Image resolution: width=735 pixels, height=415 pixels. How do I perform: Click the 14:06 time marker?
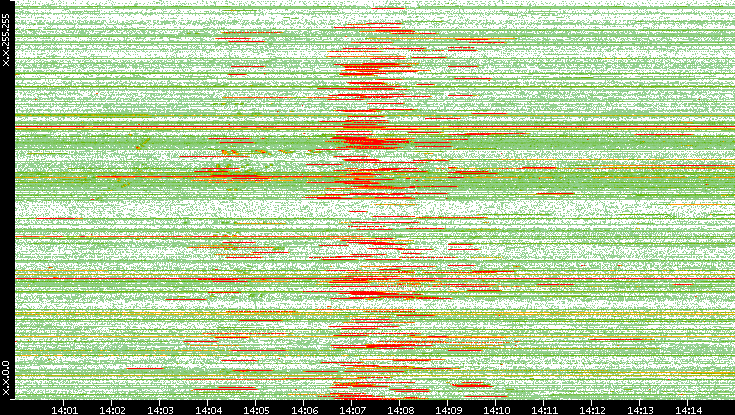304,408
